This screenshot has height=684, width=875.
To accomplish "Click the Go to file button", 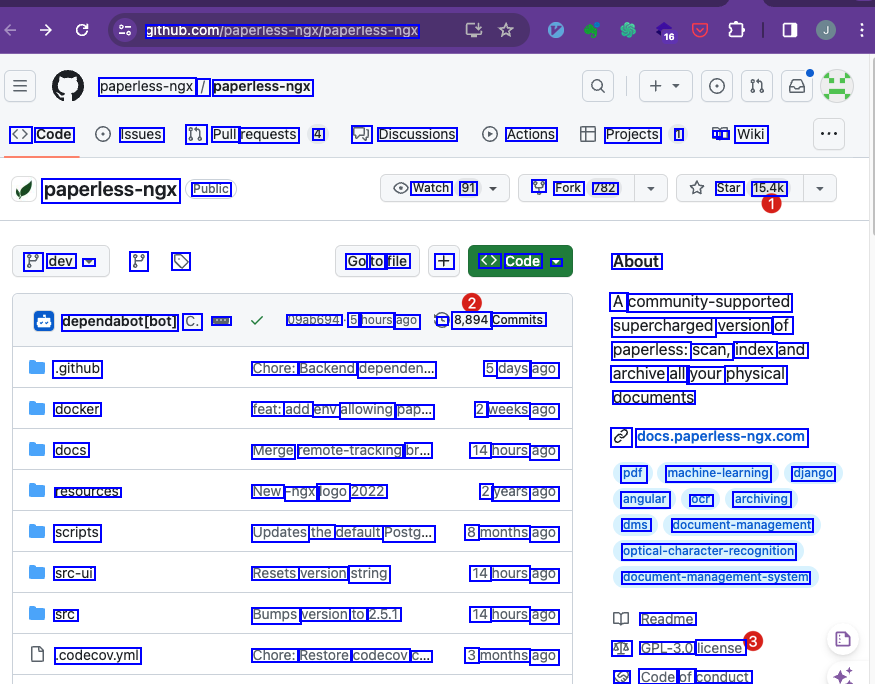I will click(377, 261).
